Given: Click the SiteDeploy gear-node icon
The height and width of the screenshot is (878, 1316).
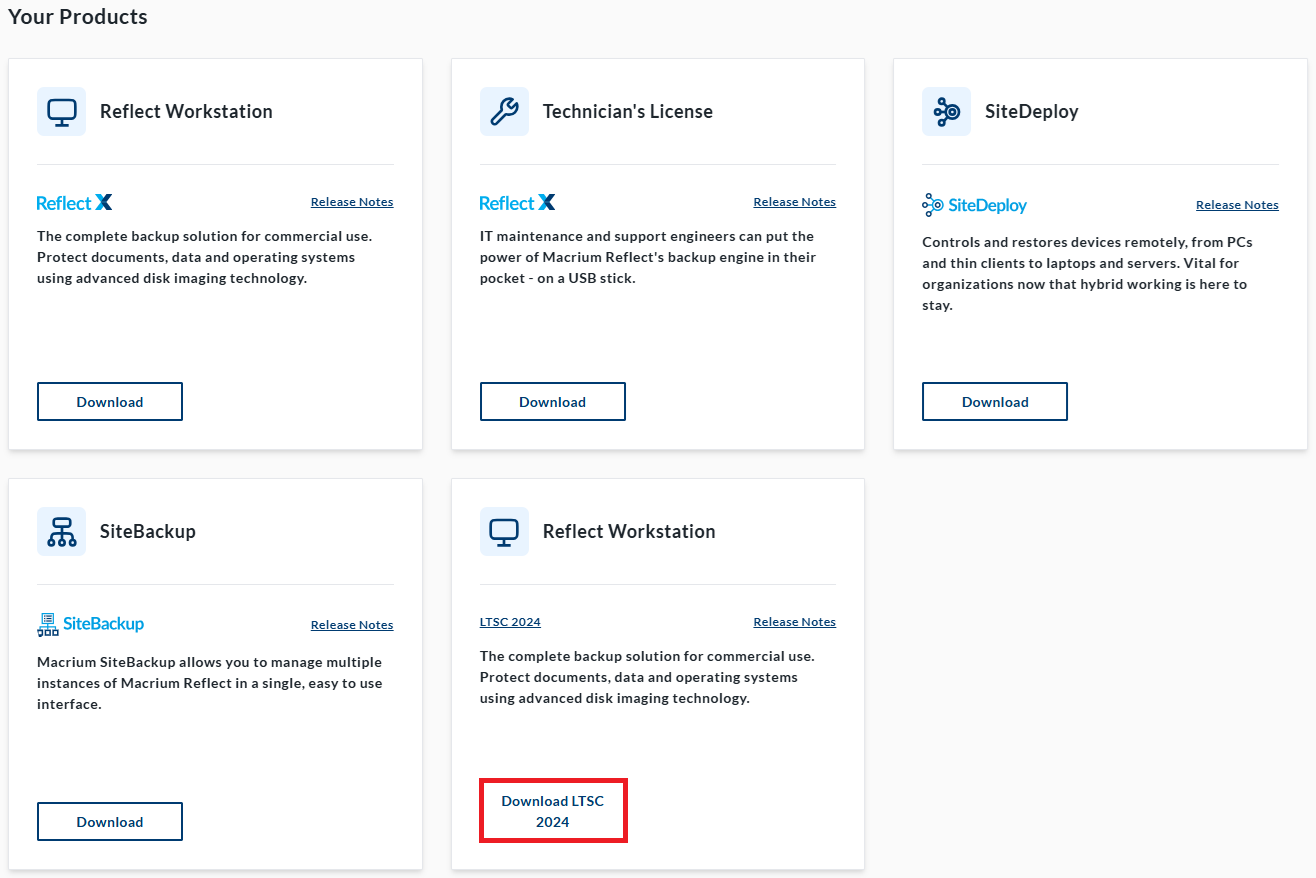Looking at the screenshot, I should [x=946, y=111].
